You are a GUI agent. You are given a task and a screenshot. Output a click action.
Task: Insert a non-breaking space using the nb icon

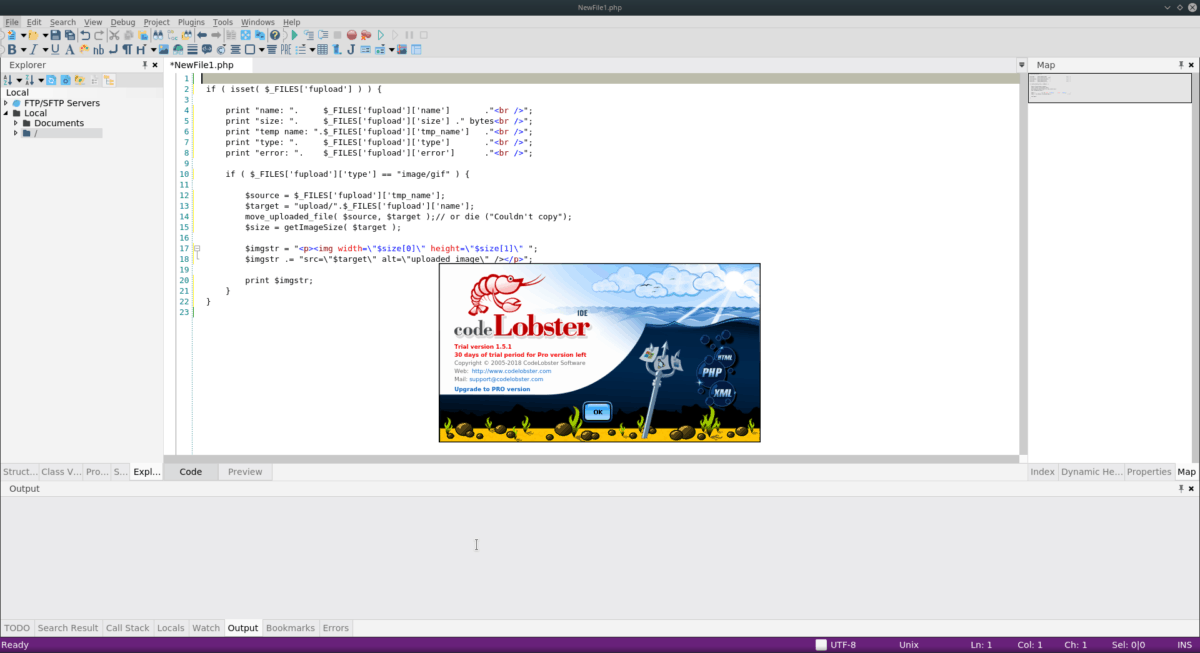(97, 48)
